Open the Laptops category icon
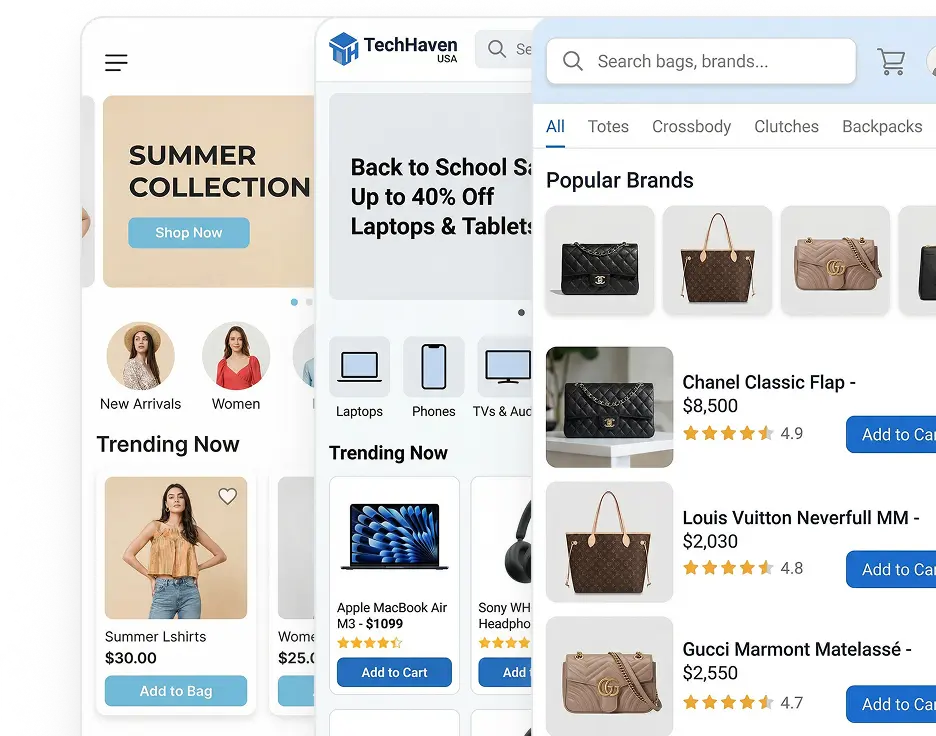 359,367
